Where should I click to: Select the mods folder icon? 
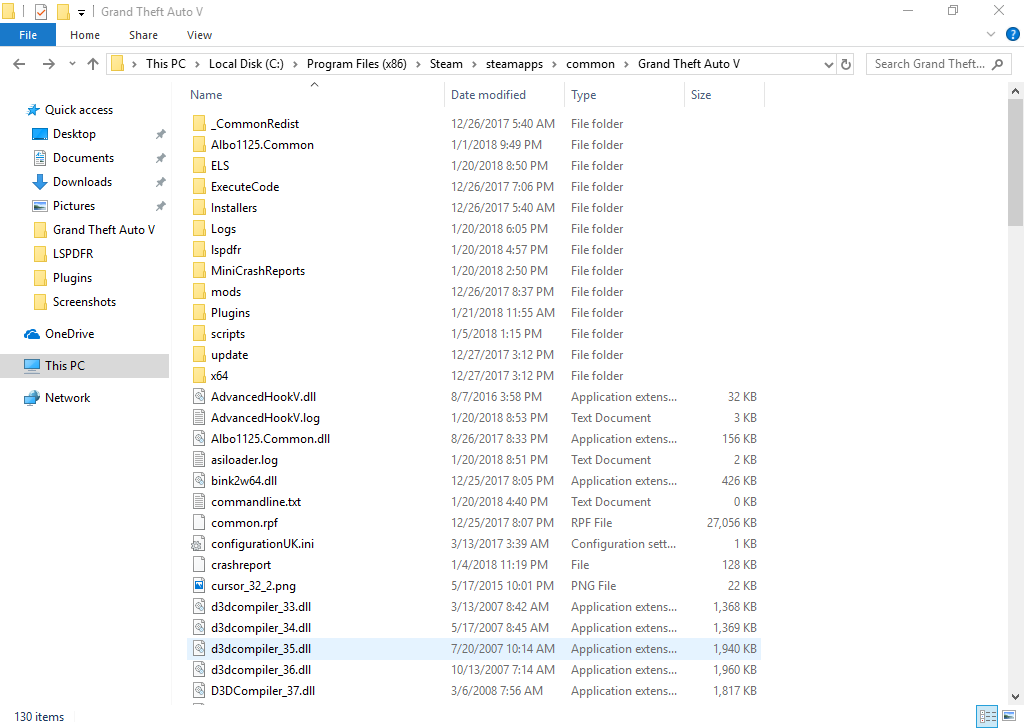199,291
